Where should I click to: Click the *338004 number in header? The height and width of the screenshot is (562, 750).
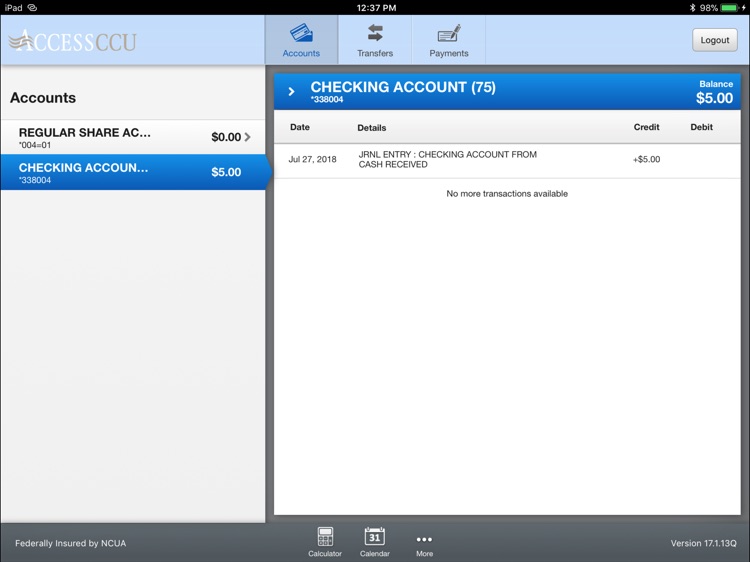click(x=327, y=99)
